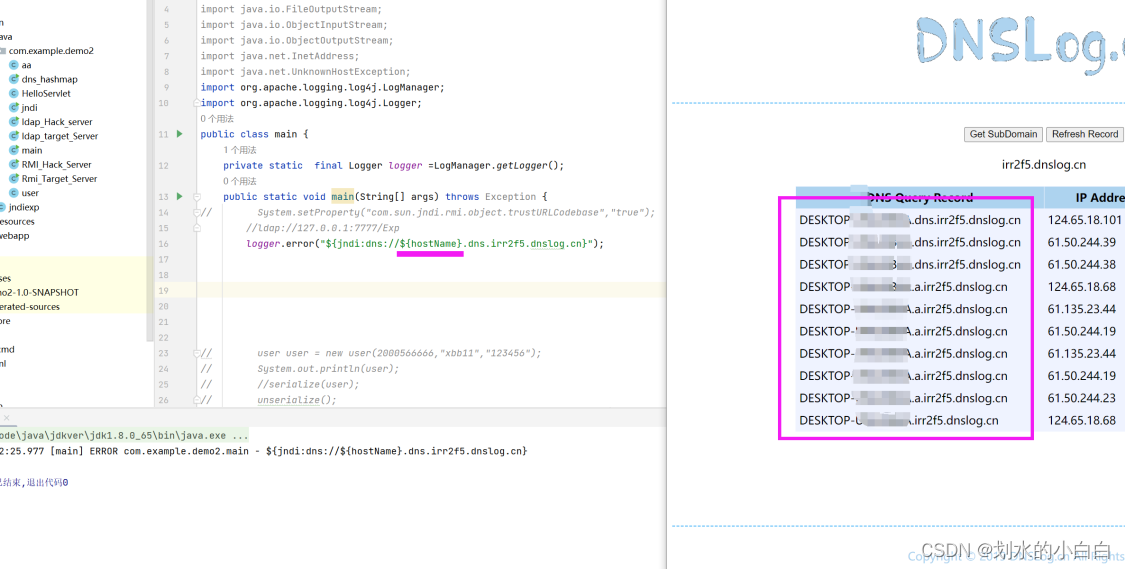
Task: Click the java.exe command path in console
Action: (x=124, y=436)
